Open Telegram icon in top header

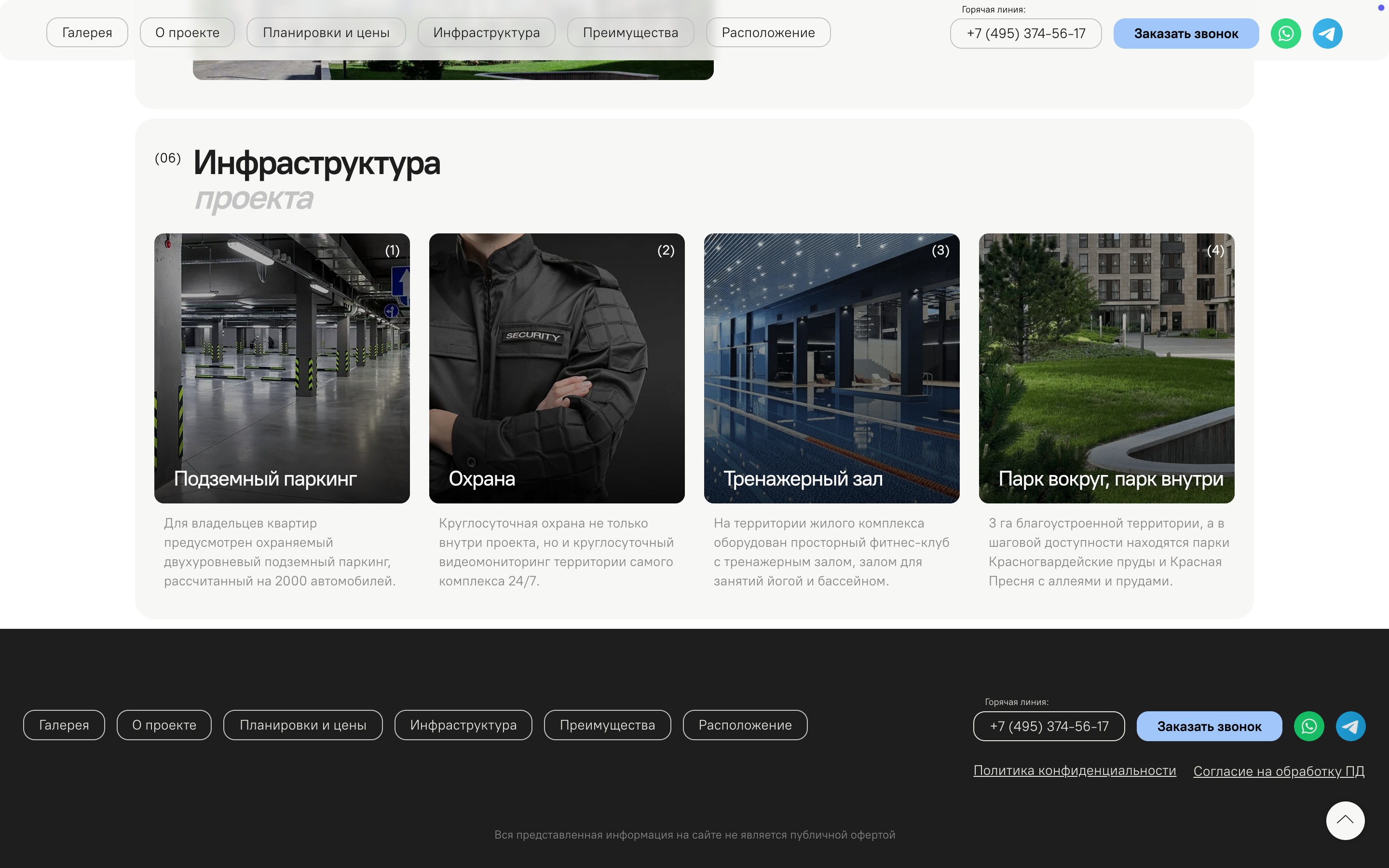point(1328,33)
